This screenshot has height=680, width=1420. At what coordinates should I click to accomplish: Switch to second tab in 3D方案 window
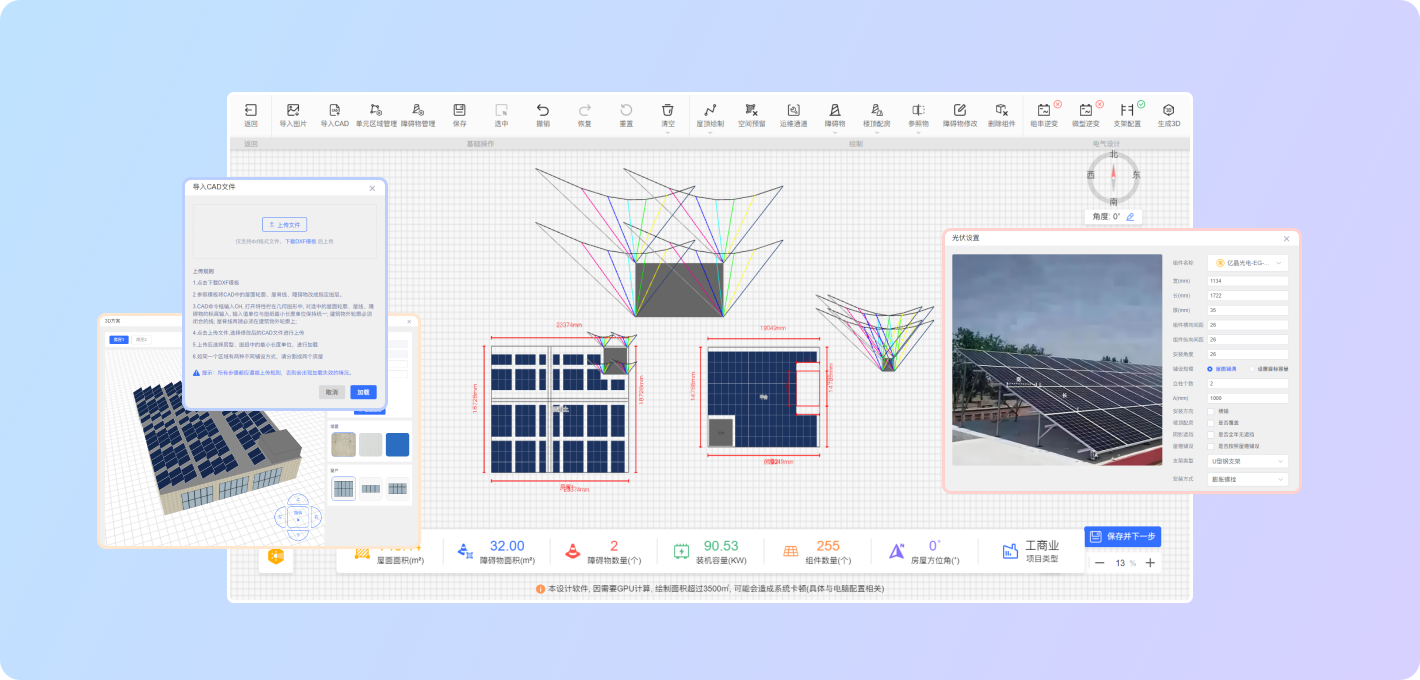pyautogui.click(x=141, y=340)
